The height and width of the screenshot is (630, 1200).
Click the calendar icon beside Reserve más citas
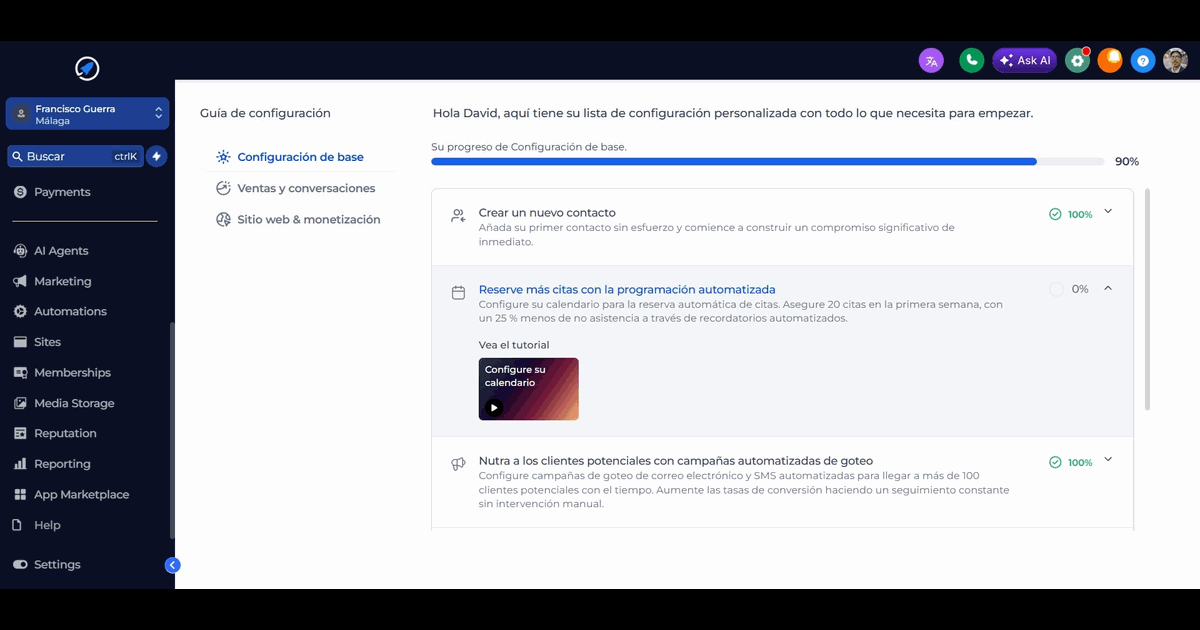[x=458, y=293]
